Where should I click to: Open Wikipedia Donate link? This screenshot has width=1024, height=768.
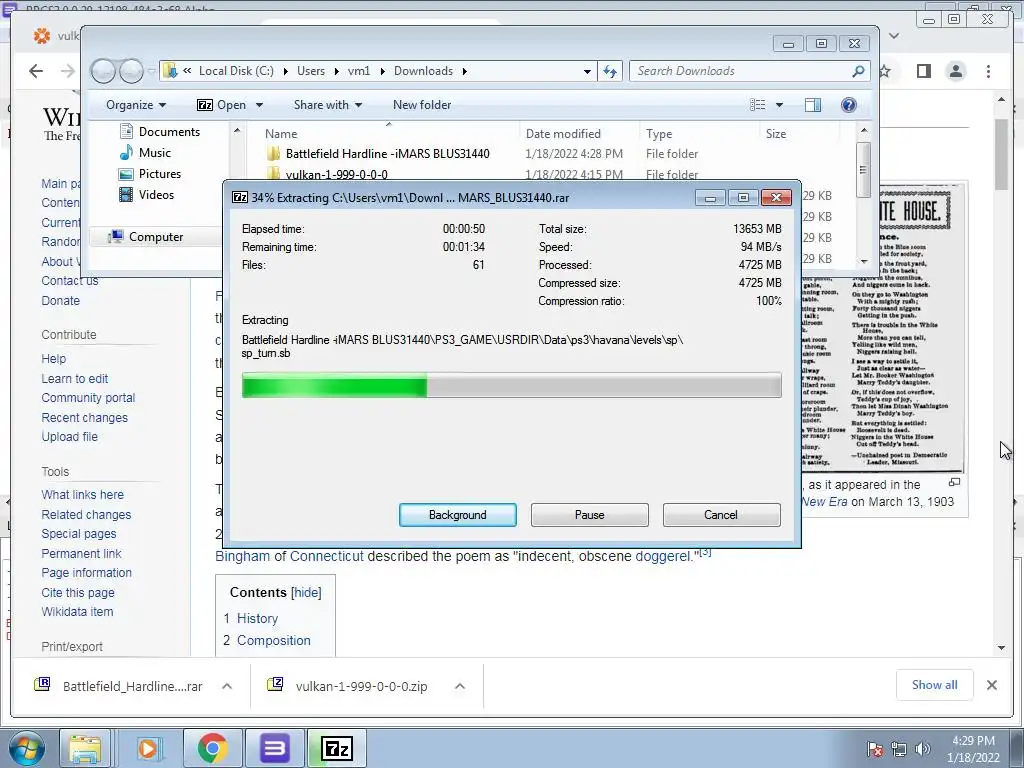[x=61, y=300]
